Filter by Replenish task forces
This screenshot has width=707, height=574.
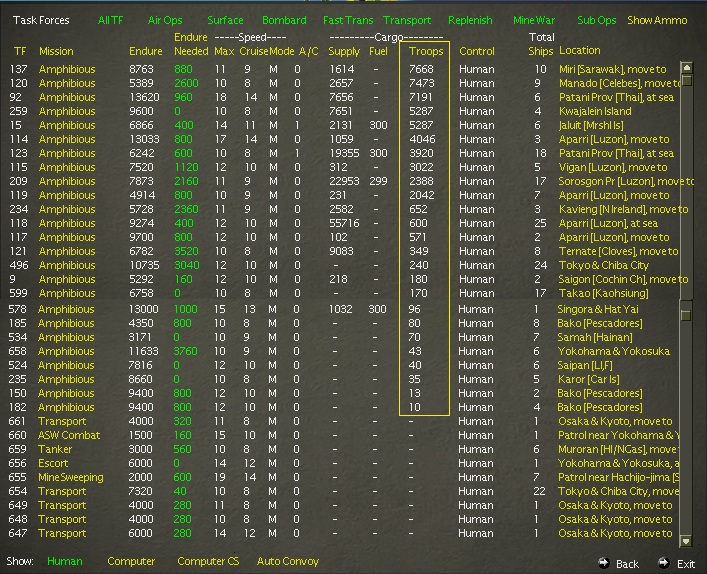tap(470, 20)
